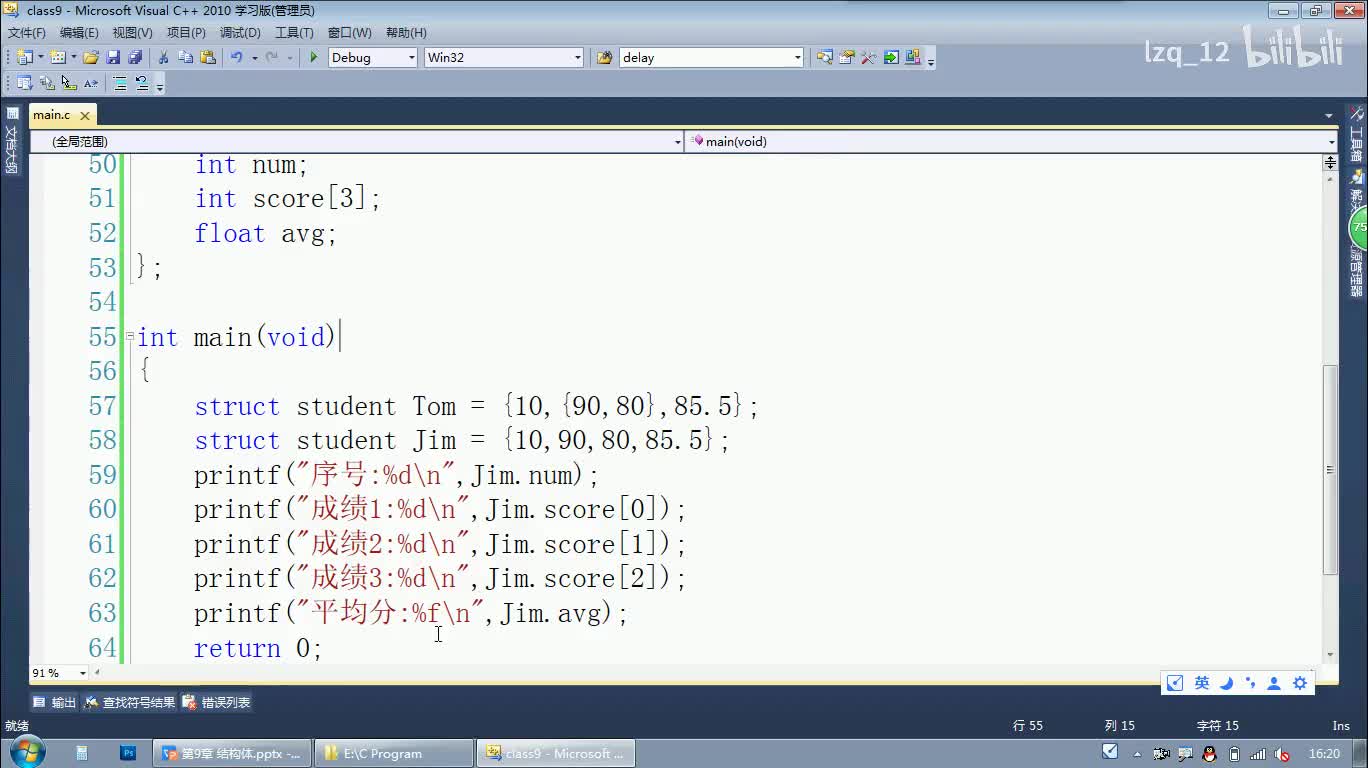Open the Win32 platform dropdown
The width and height of the screenshot is (1368, 768).
[577, 58]
